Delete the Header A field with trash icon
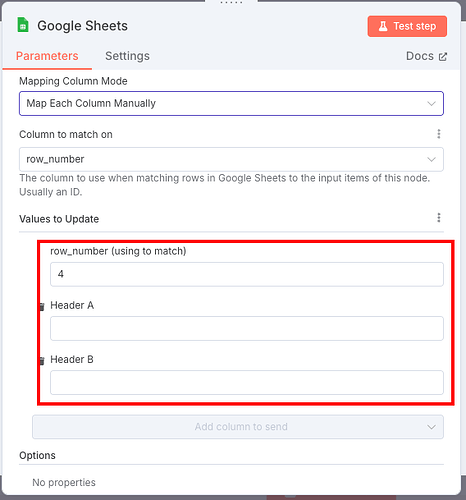This screenshot has width=466, height=500. pos(42,306)
